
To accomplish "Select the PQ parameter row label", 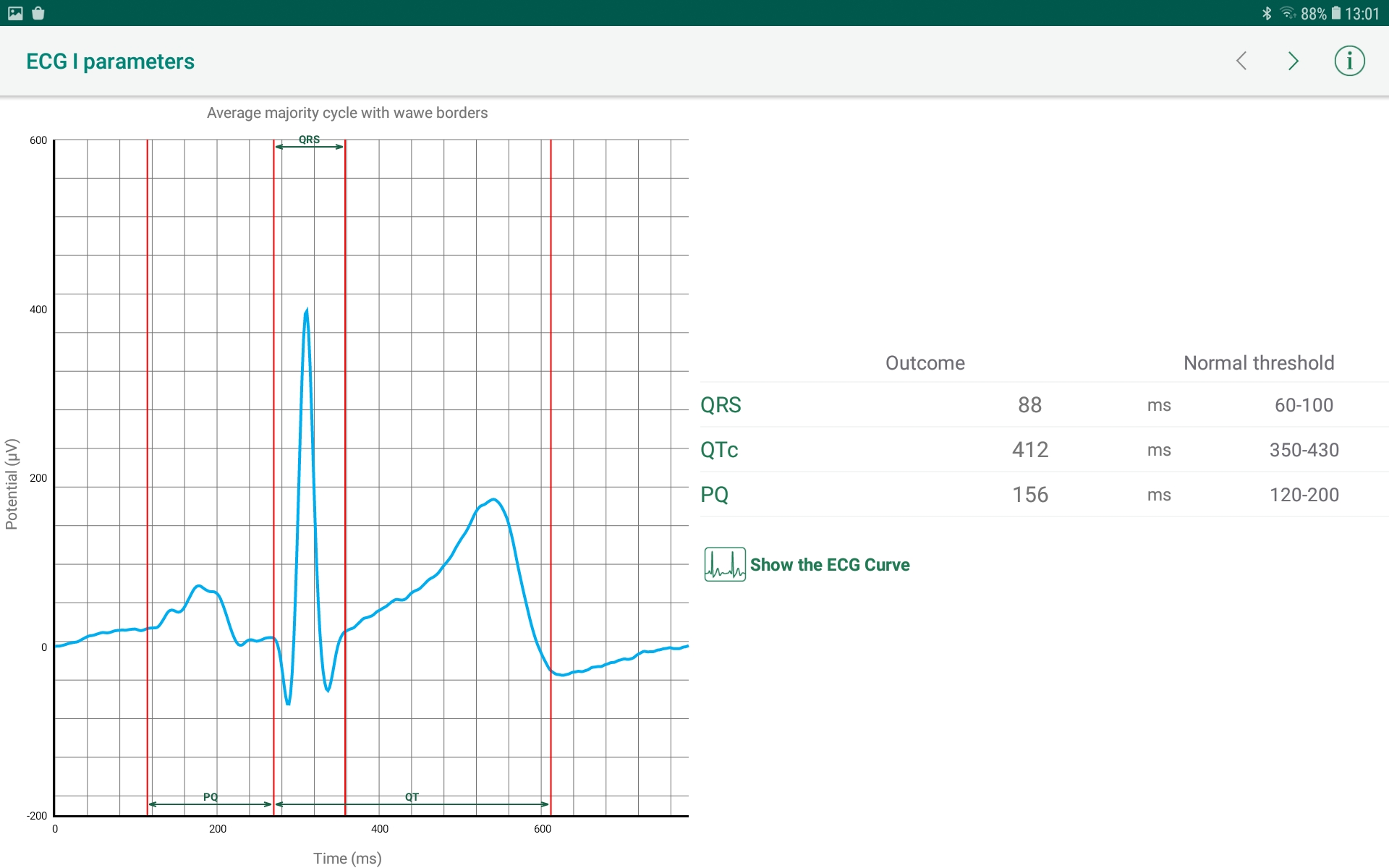I will pos(714,495).
